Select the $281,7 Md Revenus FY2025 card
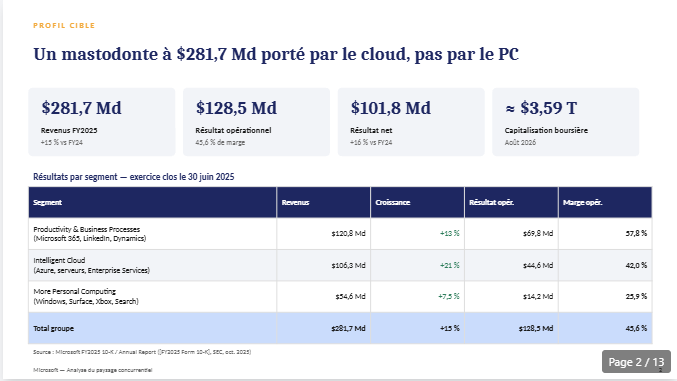This screenshot has width=677, height=381. click(x=102, y=122)
